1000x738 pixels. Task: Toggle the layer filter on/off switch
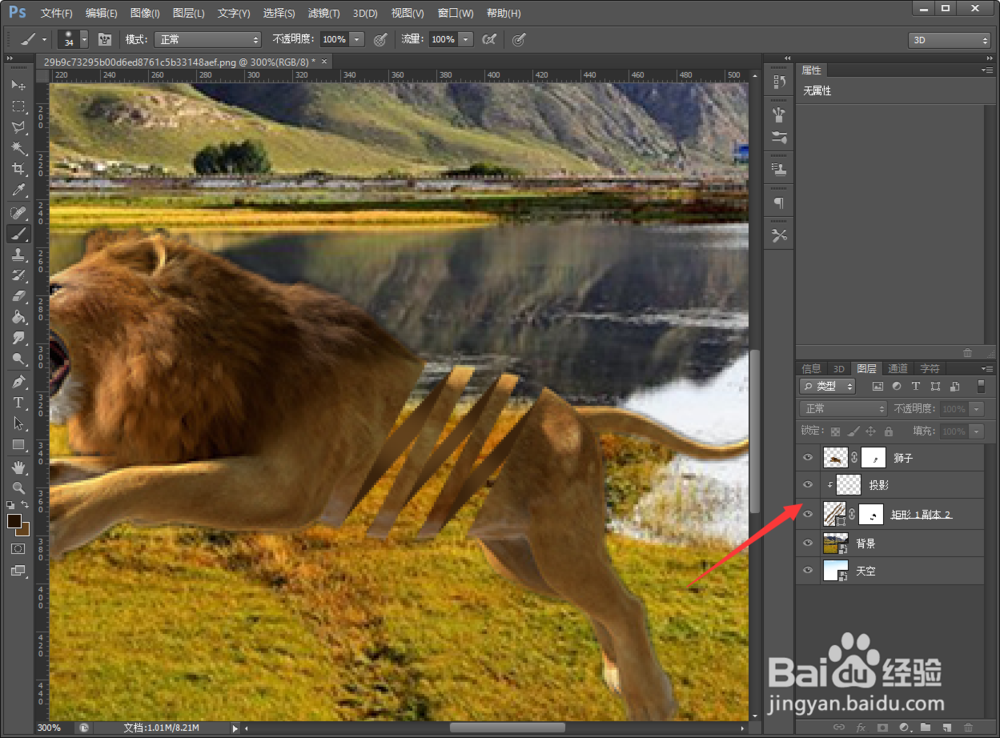coord(981,386)
